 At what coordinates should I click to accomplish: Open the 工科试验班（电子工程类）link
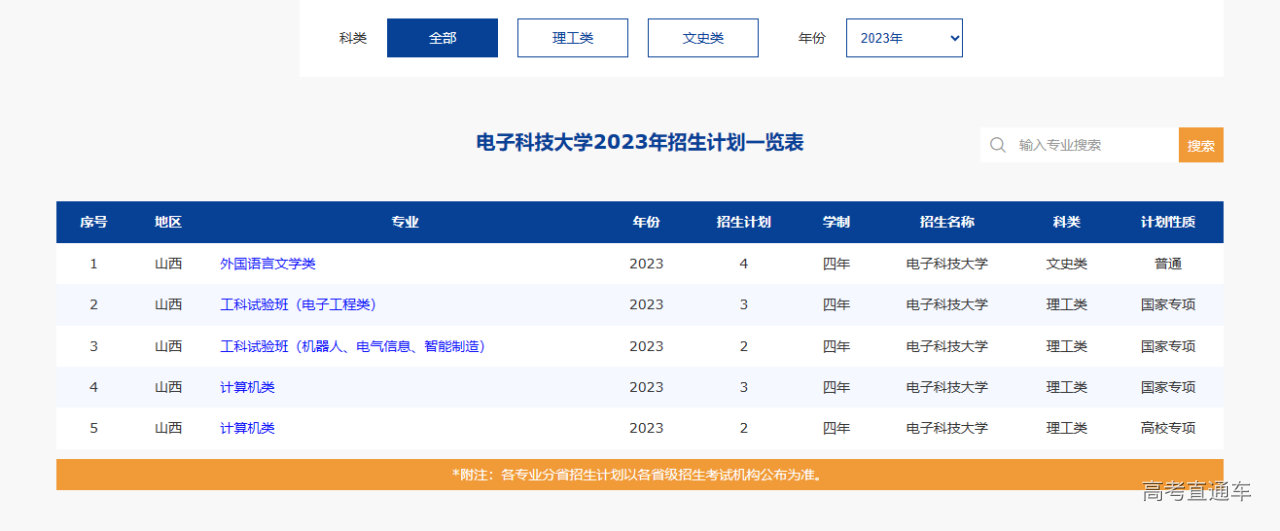[x=298, y=305]
